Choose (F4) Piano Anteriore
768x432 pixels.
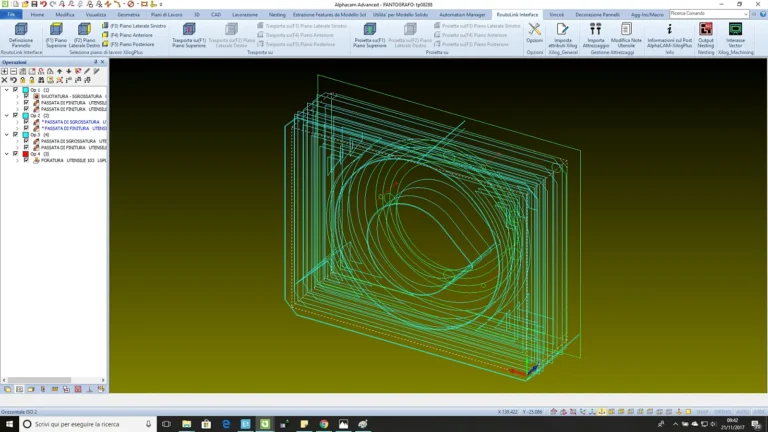coord(127,35)
